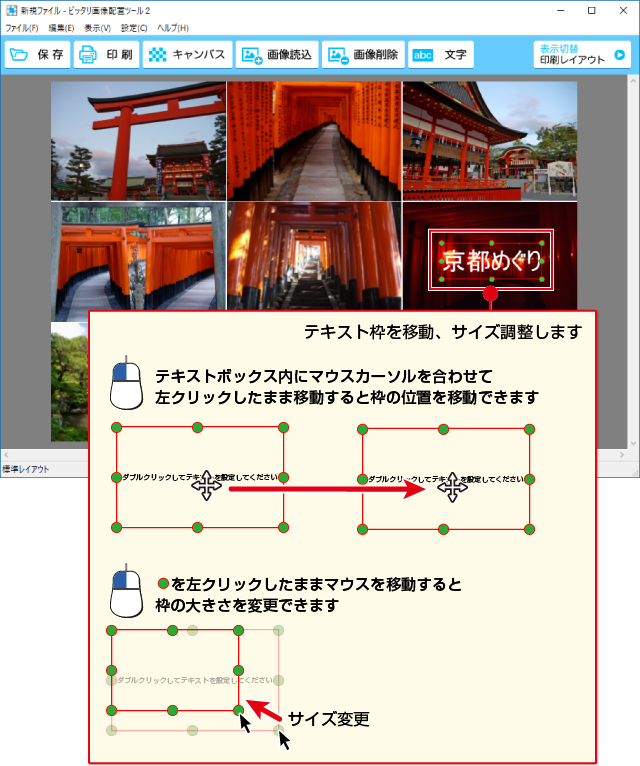
Task: Click the horizontal scrollbar right arrow
Action: click(622, 455)
